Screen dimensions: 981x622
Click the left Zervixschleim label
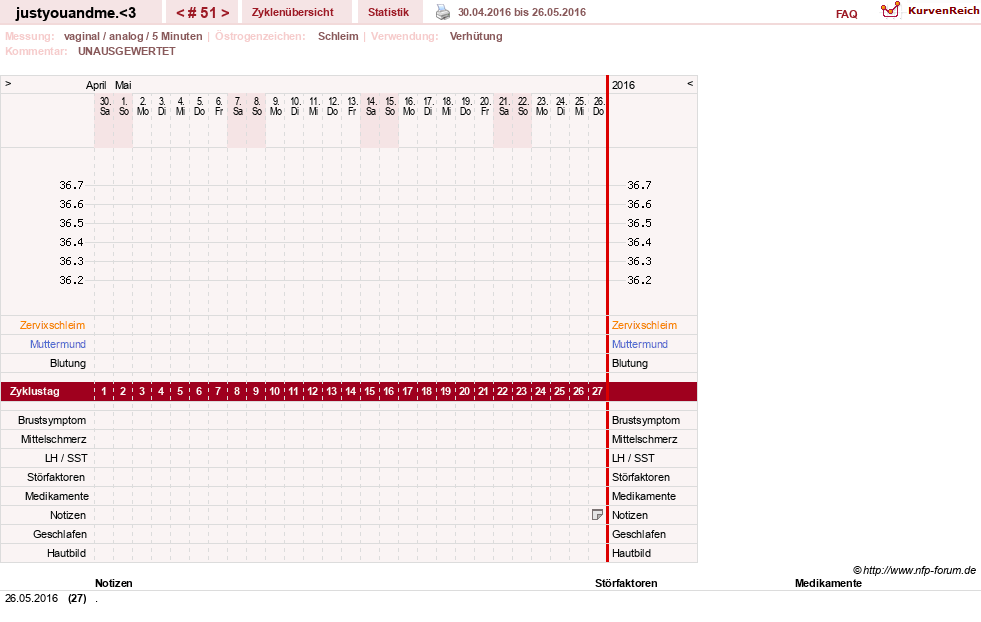[53, 325]
